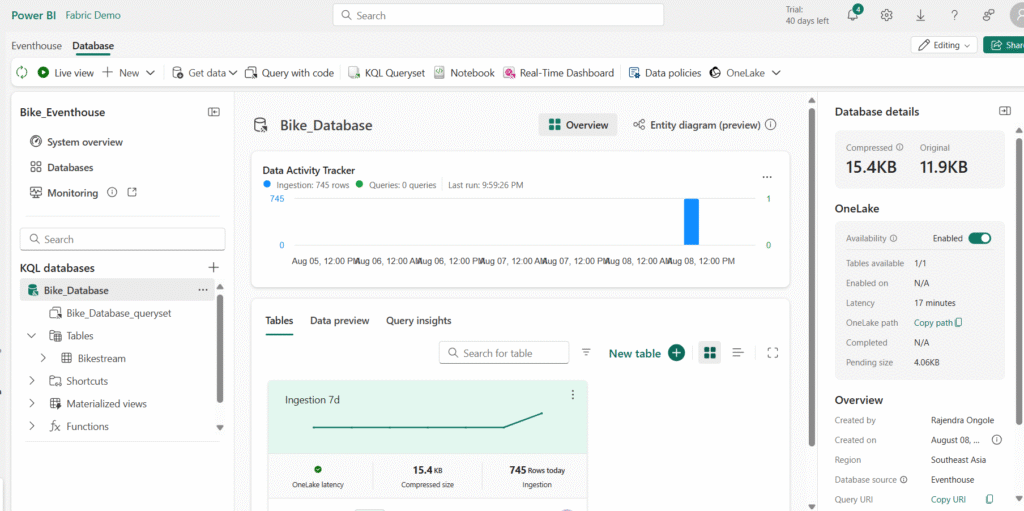1024x511 pixels.
Task: Open the Data preview tab
Action: tap(340, 321)
